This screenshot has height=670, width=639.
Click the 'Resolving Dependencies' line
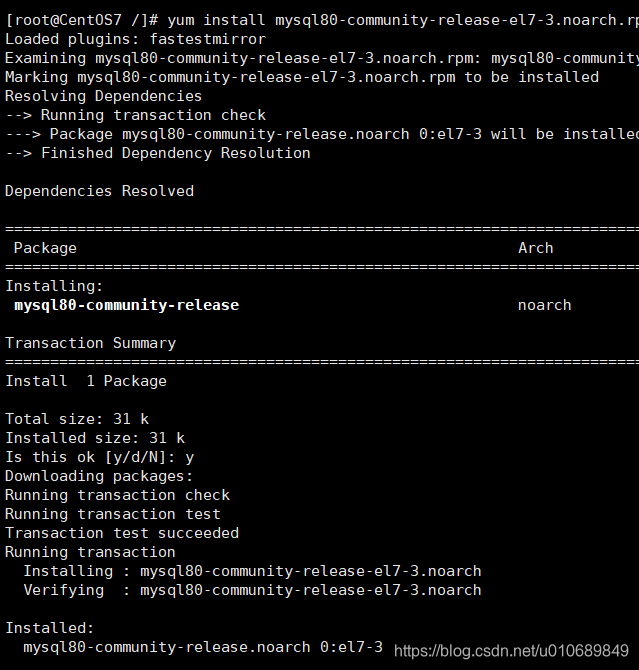(103, 96)
